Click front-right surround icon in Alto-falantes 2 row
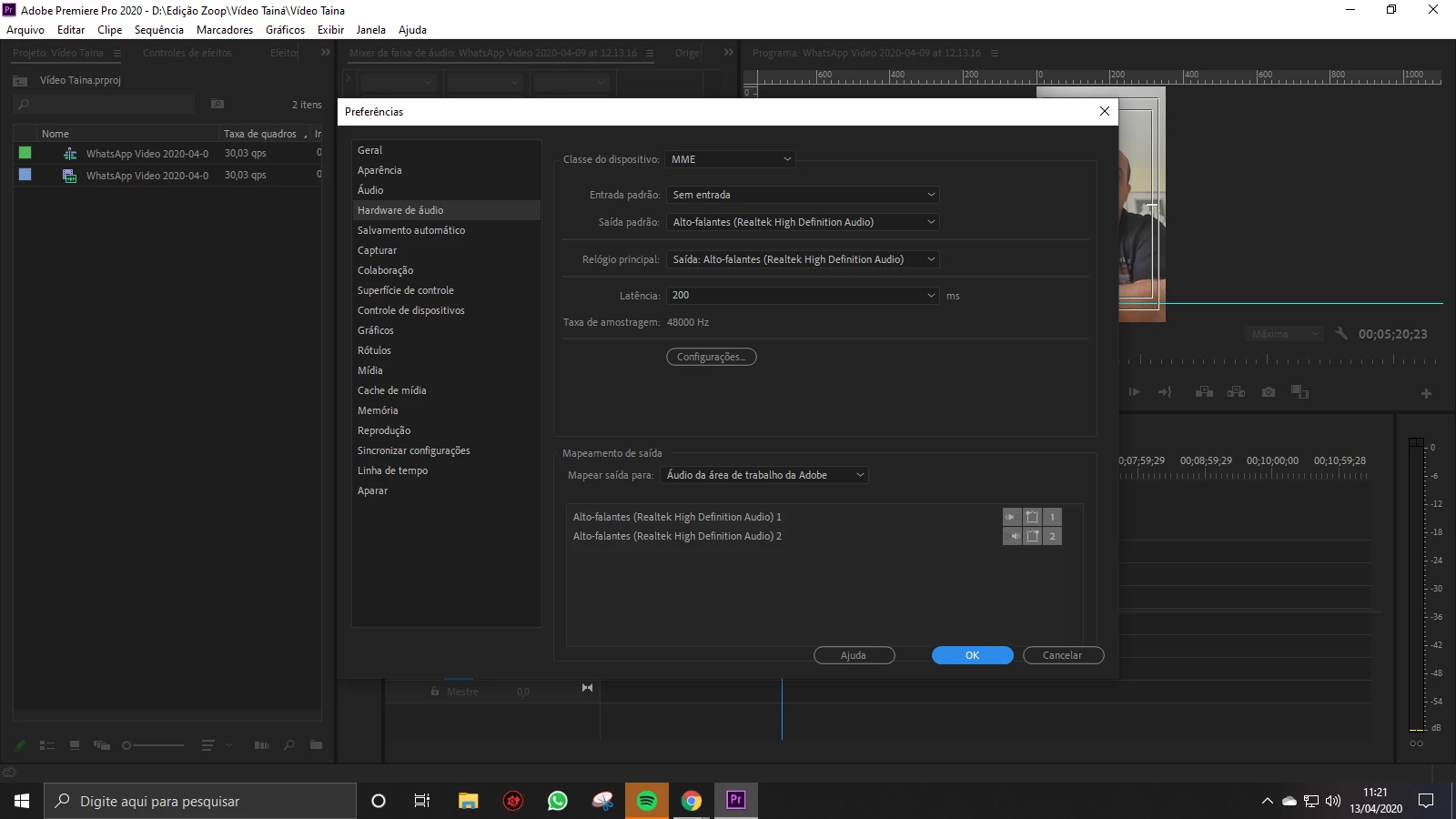This screenshot has height=819, width=1456. coord(1032,536)
